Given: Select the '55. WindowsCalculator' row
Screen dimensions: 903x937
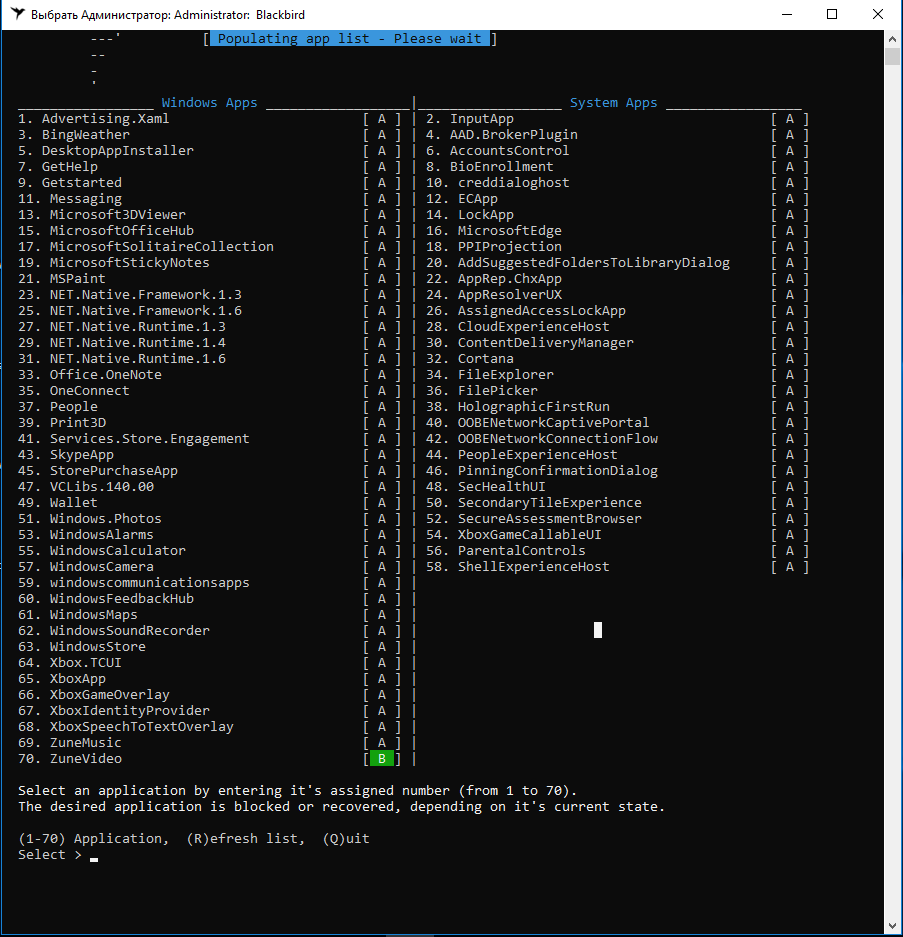Looking at the screenshot, I should (x=209, y=550).
